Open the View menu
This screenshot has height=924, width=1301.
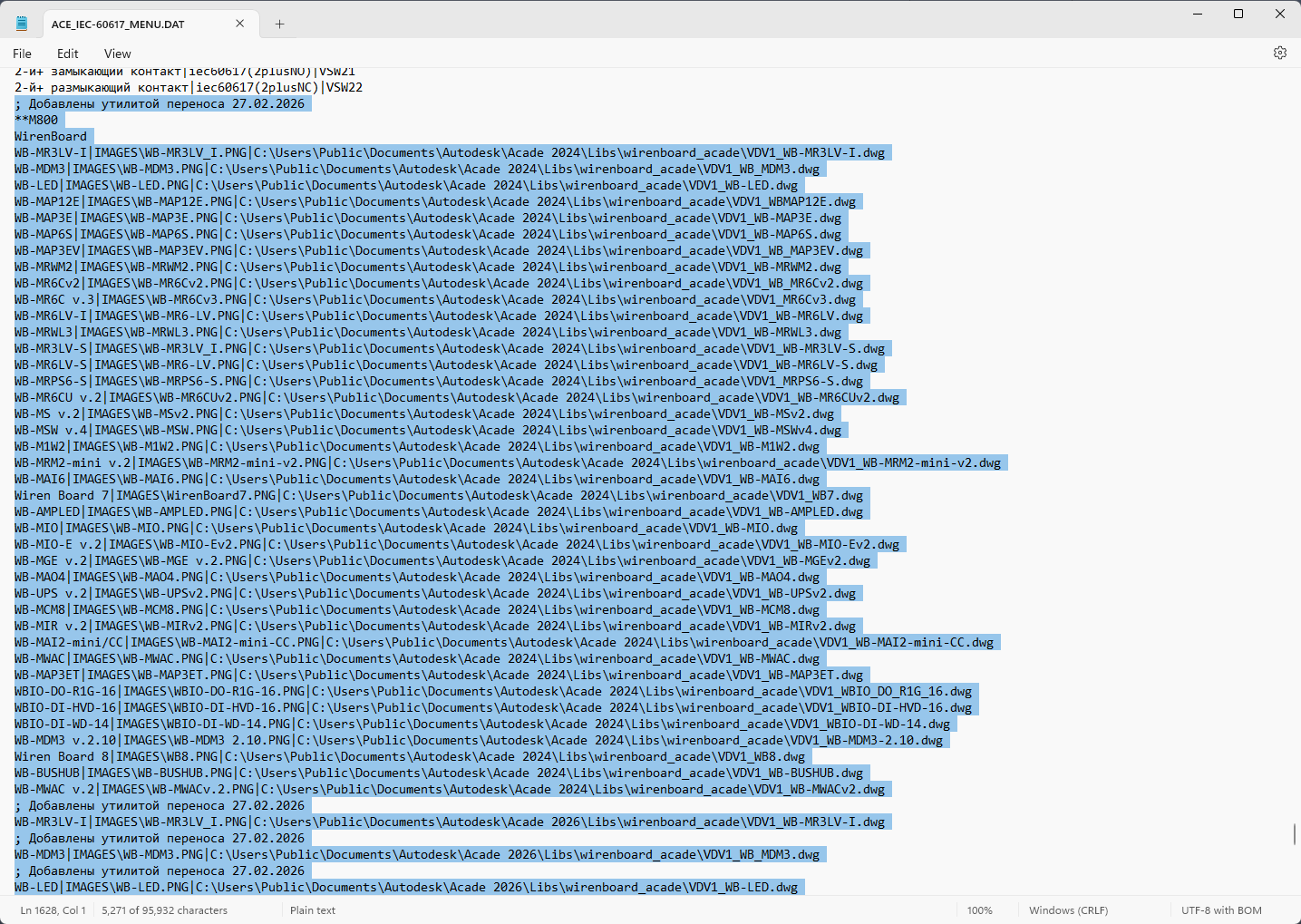(x=117, y=53)
